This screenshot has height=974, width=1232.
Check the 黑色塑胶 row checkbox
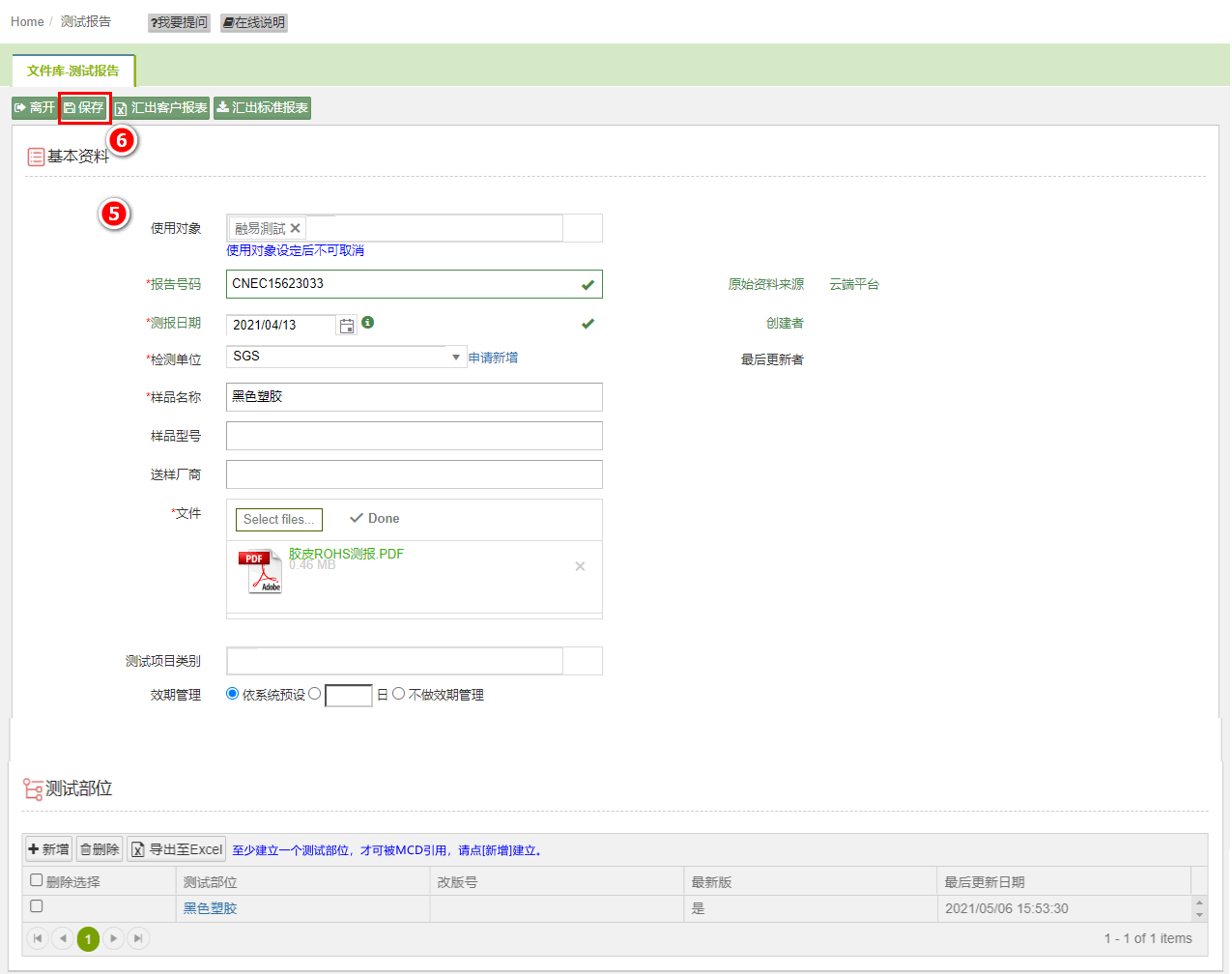[37, 906]
